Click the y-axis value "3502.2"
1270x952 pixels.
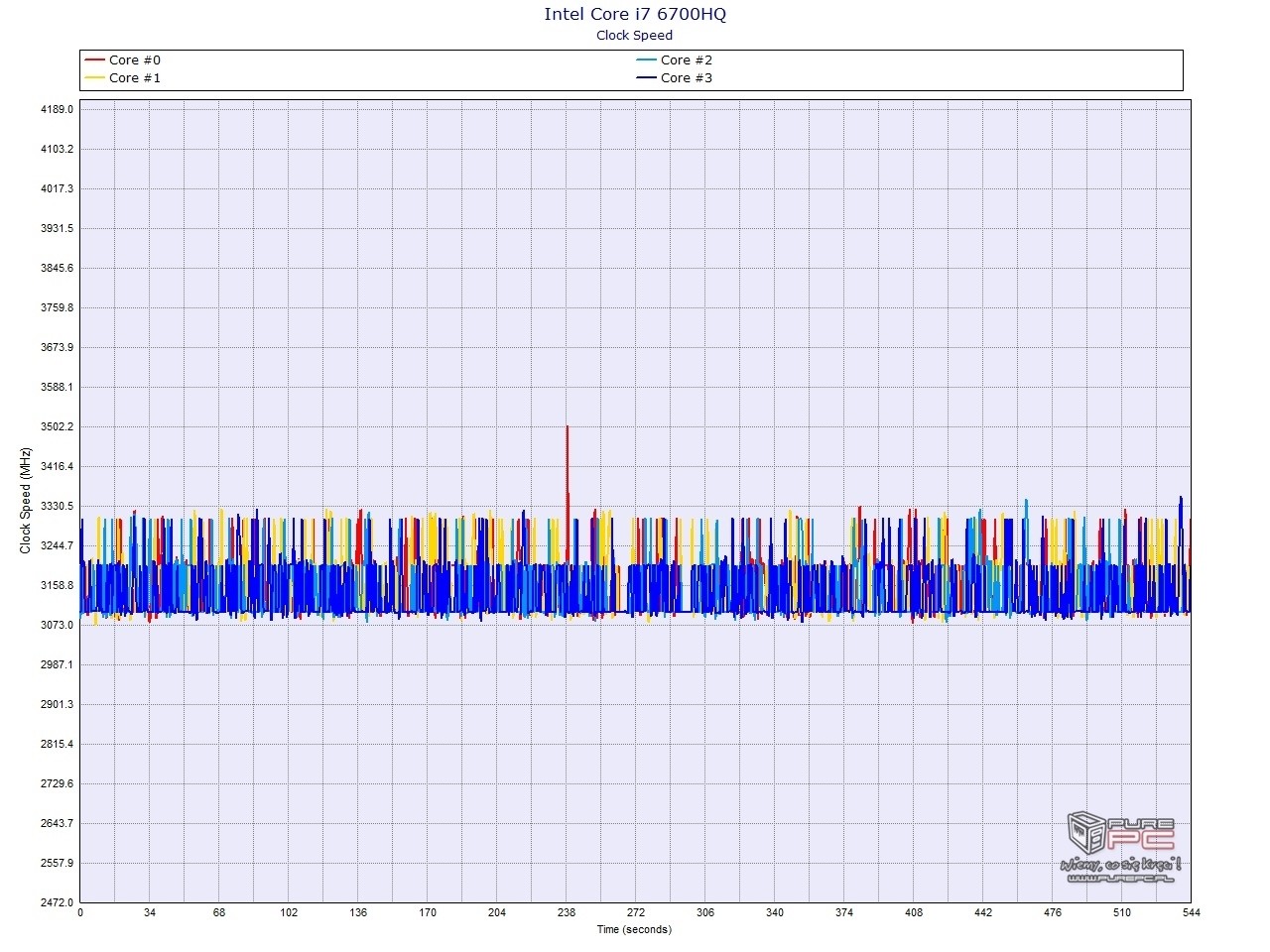pos(57,426)
